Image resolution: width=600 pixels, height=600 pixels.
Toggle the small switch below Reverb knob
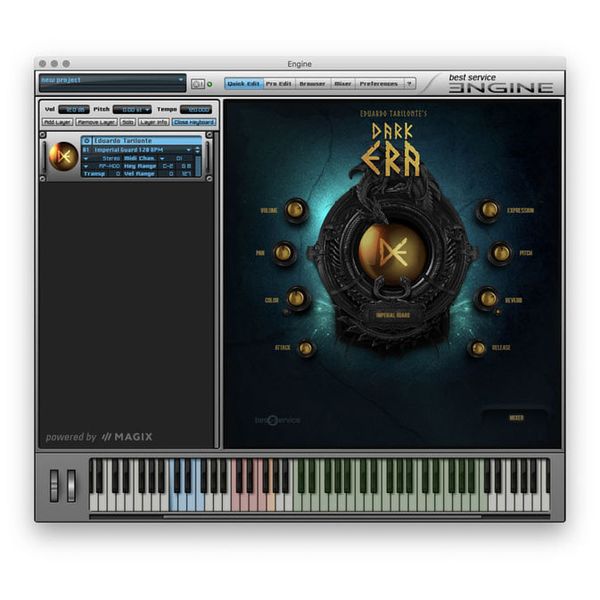(x=498, y=312)
